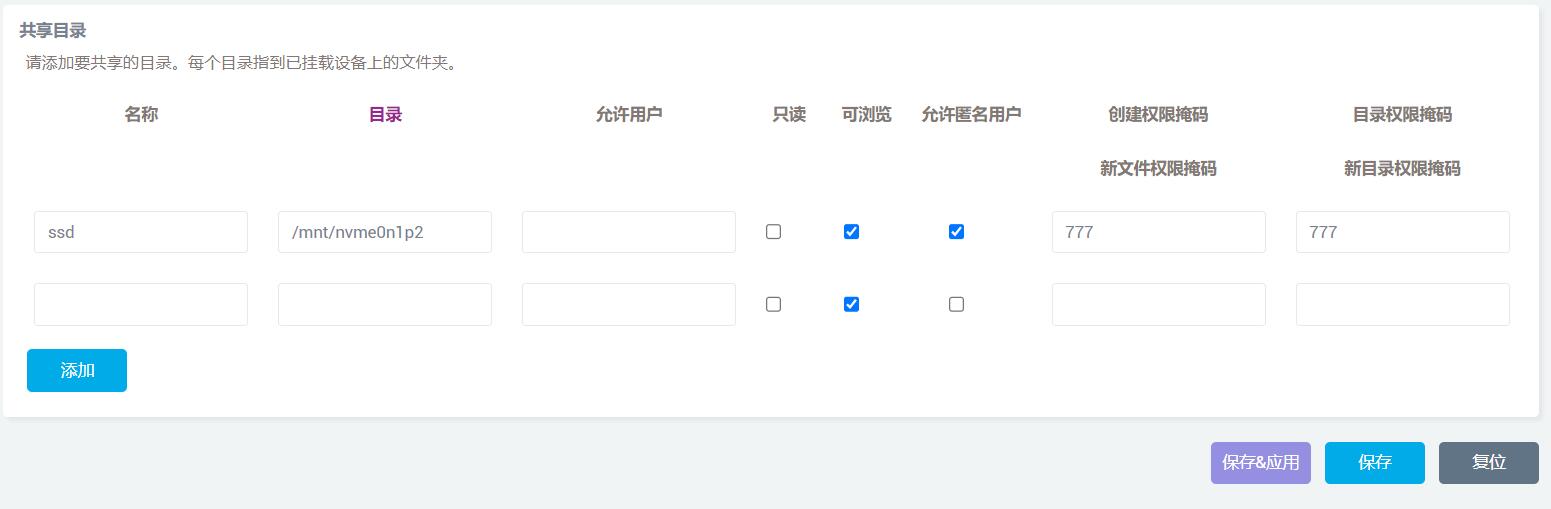The image size is (1551, 509).
Task: Click 目录权限掩码 field with 777
Action: pyautogui.click(x=1403, y=232)
